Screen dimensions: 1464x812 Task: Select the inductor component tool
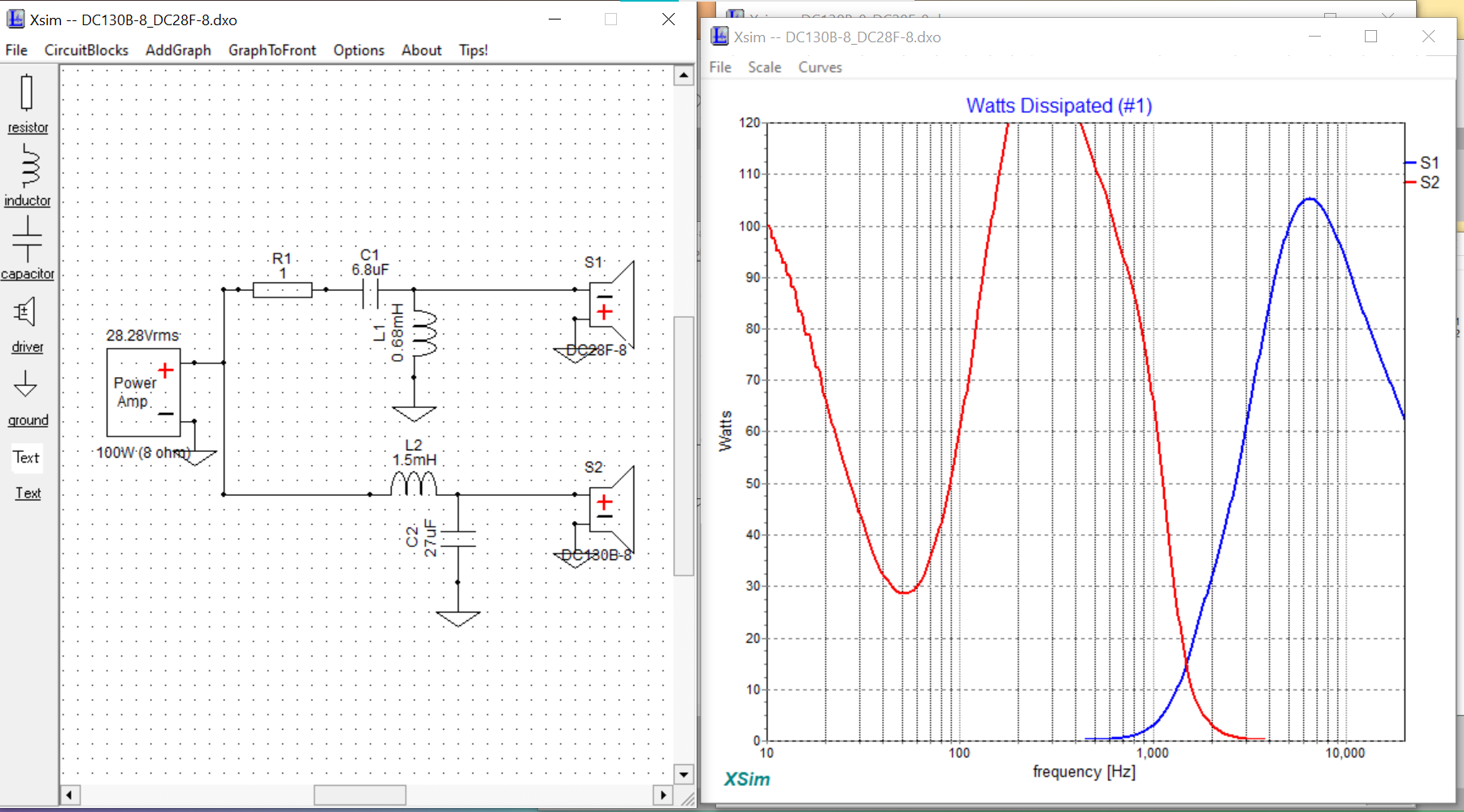[27, 176]
